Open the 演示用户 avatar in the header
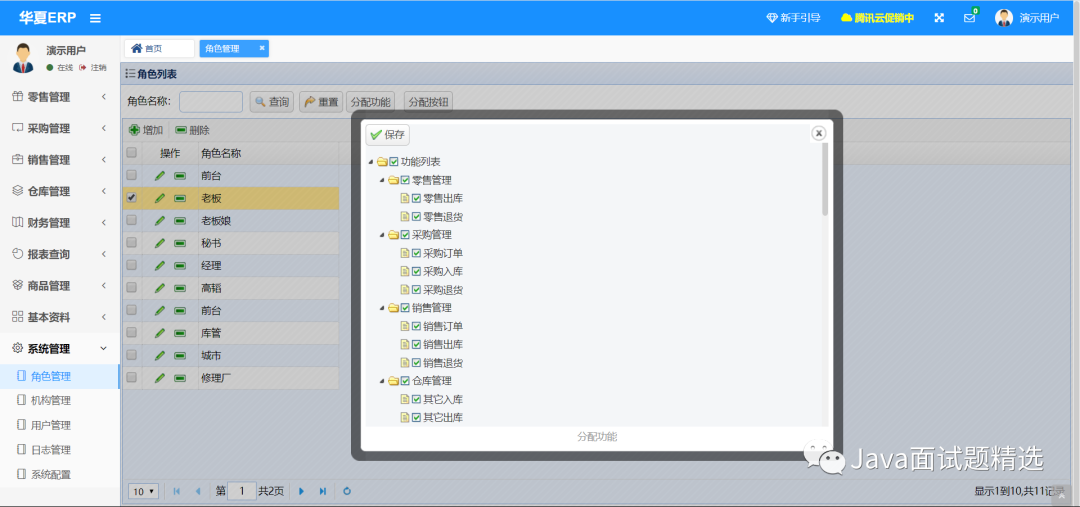This screenshot has width=1080, height=507. (1004, 18)
